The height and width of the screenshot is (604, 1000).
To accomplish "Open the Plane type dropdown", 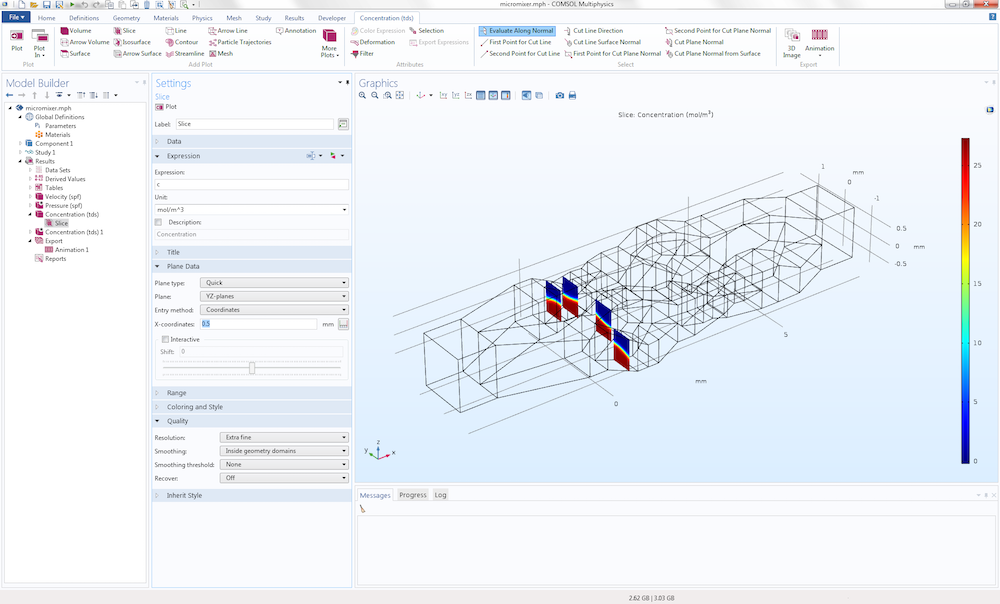I will [274, 283].
